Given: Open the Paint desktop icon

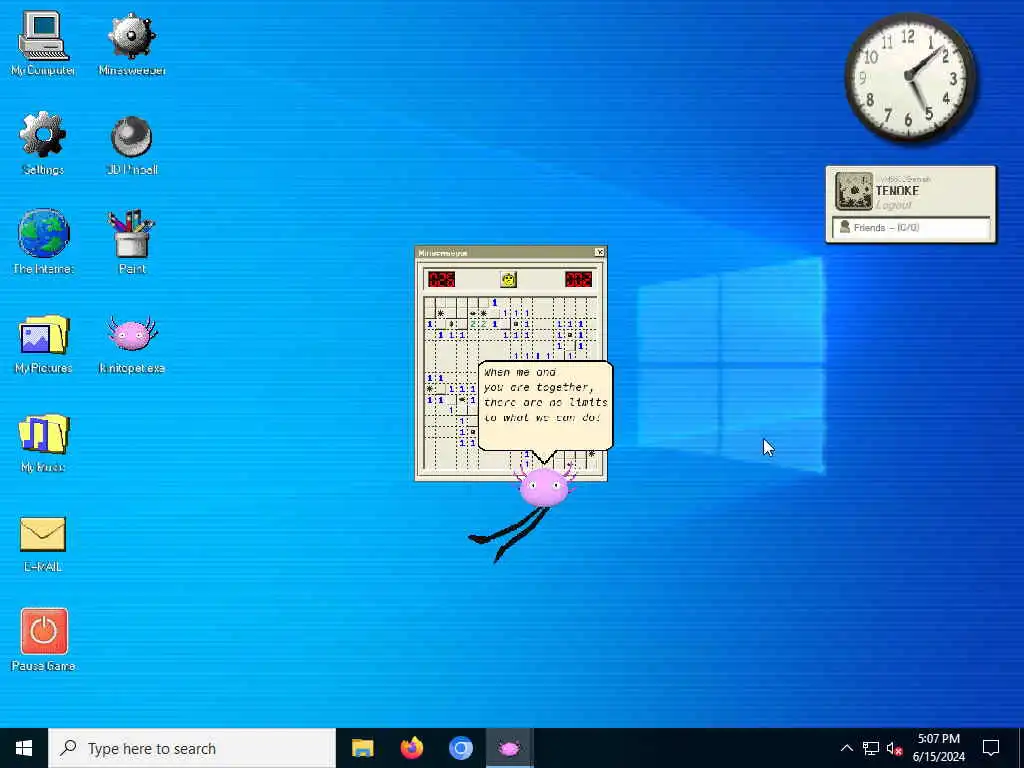Looking at the screenshot, I should (x=132, y=242).
